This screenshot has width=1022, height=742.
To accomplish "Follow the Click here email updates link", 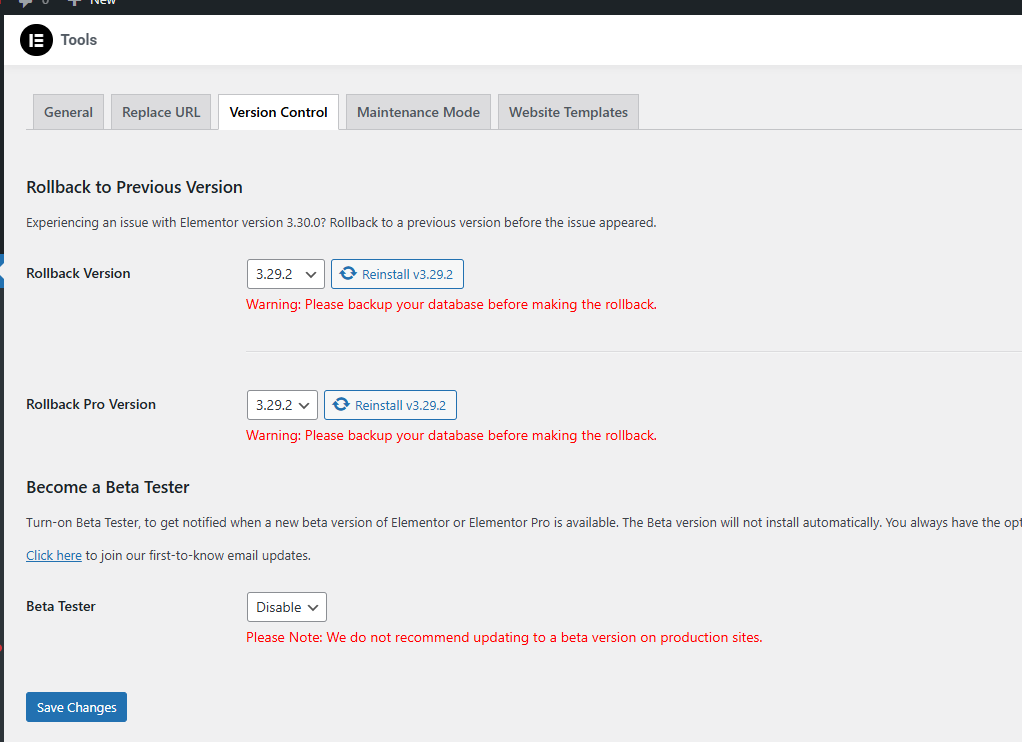I will [54, 556].
